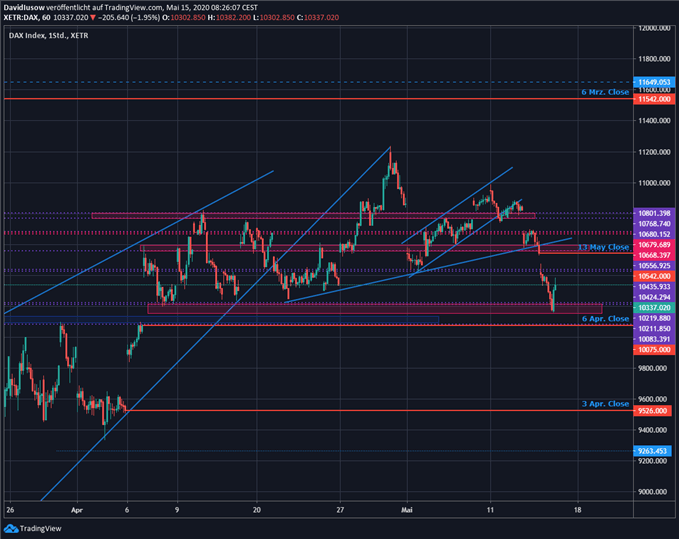The width and height of the screenshot is (679, 539).
Task: Click the open value 'O:10302.850'
Action: pos(184,18)
